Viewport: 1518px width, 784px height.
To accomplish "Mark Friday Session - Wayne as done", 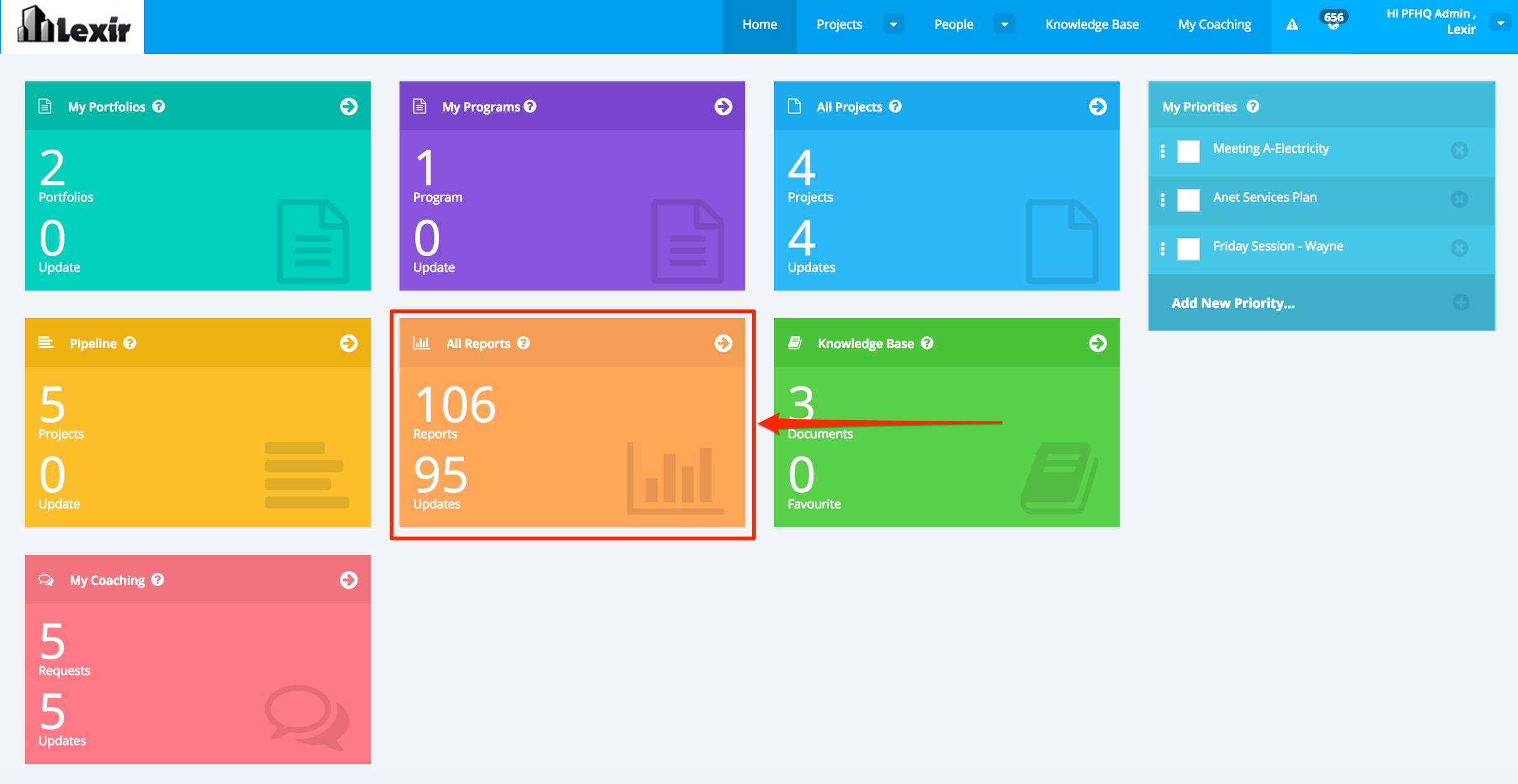I will click(1188, 249).
